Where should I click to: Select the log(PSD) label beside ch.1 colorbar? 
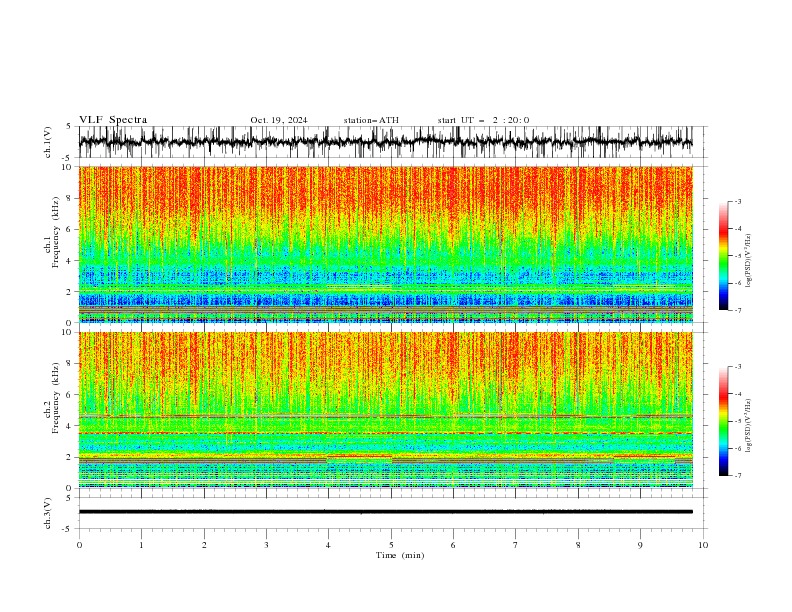[x=749, y=261]
